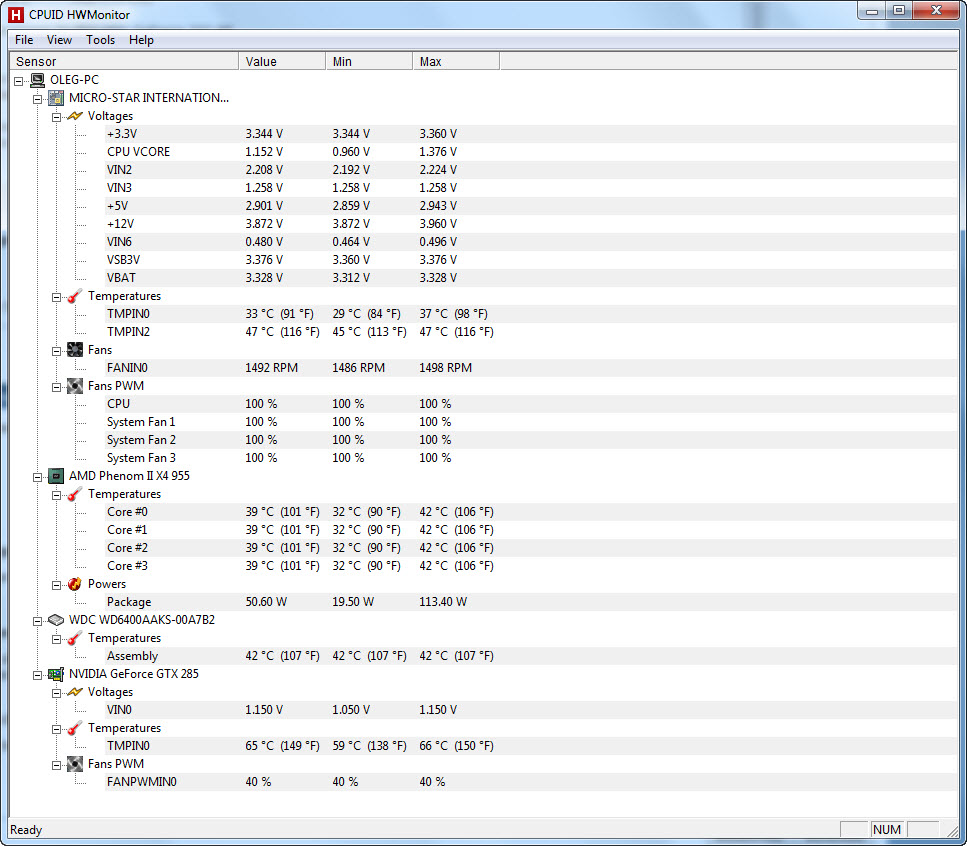
Task: Collapse the MICRO-STAR INTERNATION... node
Action: pyautogui.click(x=38, y=99)
